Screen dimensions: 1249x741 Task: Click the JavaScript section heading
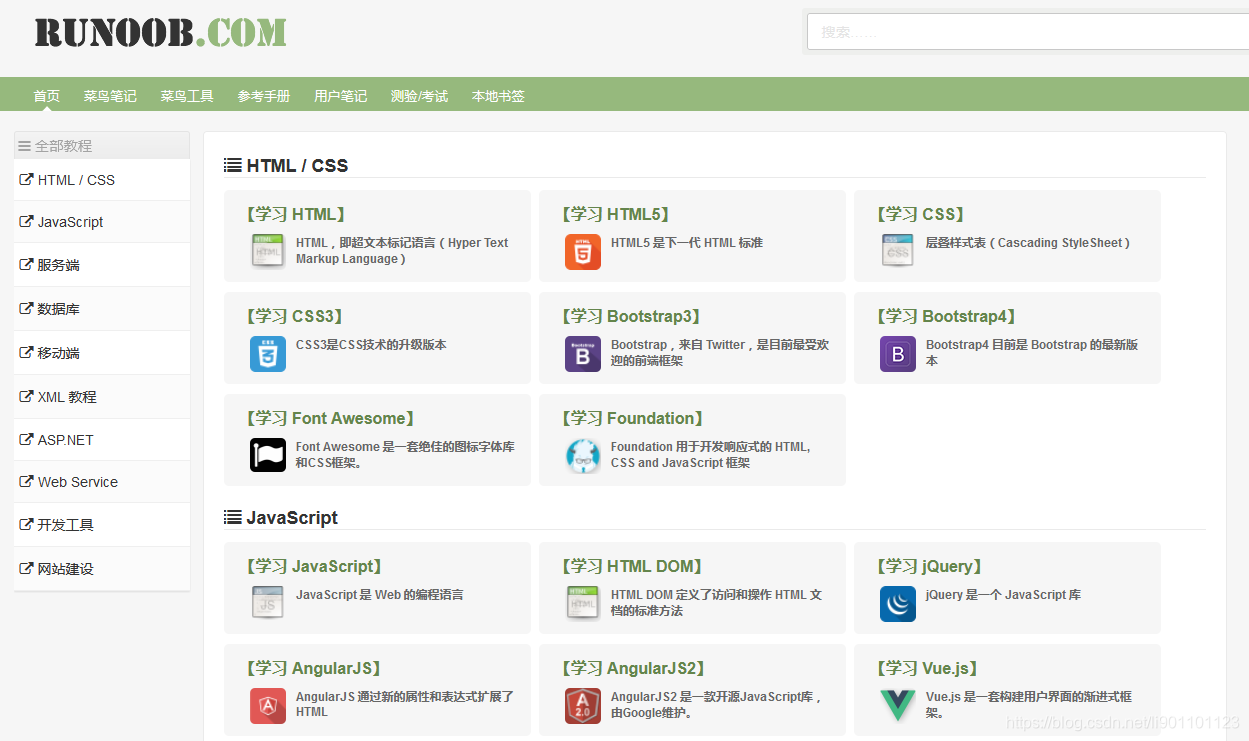click(x=292, y=518)
